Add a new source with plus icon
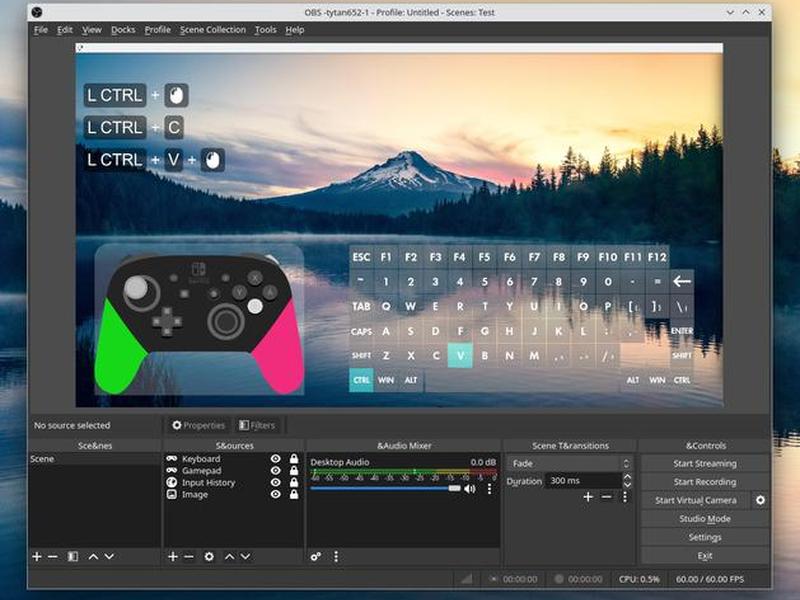Viewport: 800px width, 600px height. pyautogui.click(x=172, y=557)
